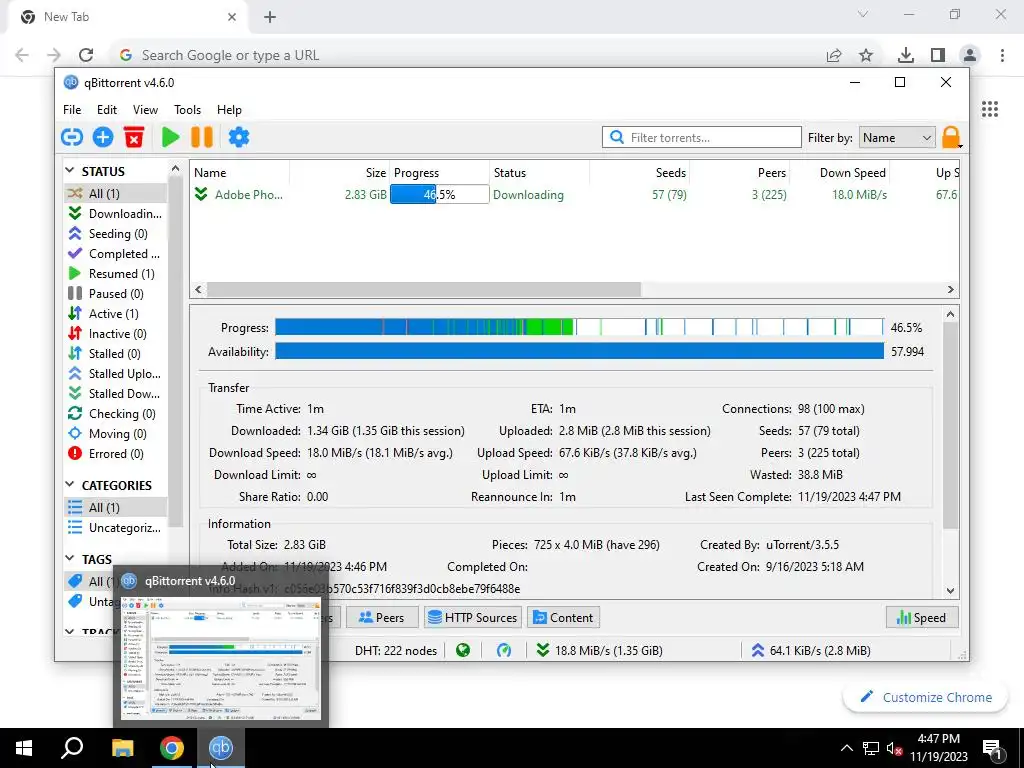The height and width of the screenshot is (768, 1024).
Task: Select the Paused (0) filter
Action: click(x=116, y=294)
